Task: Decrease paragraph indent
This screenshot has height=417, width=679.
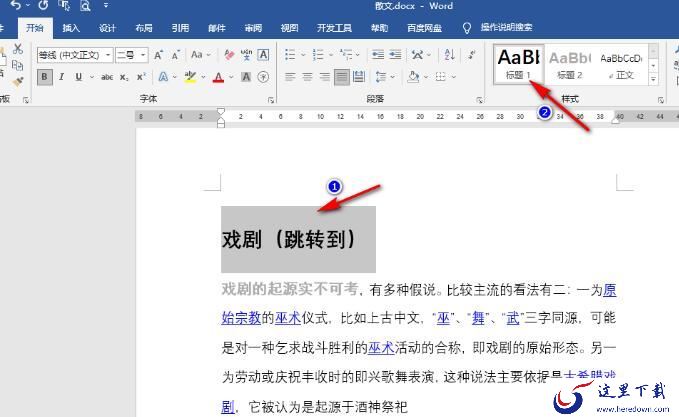Action: coord(378,55)
